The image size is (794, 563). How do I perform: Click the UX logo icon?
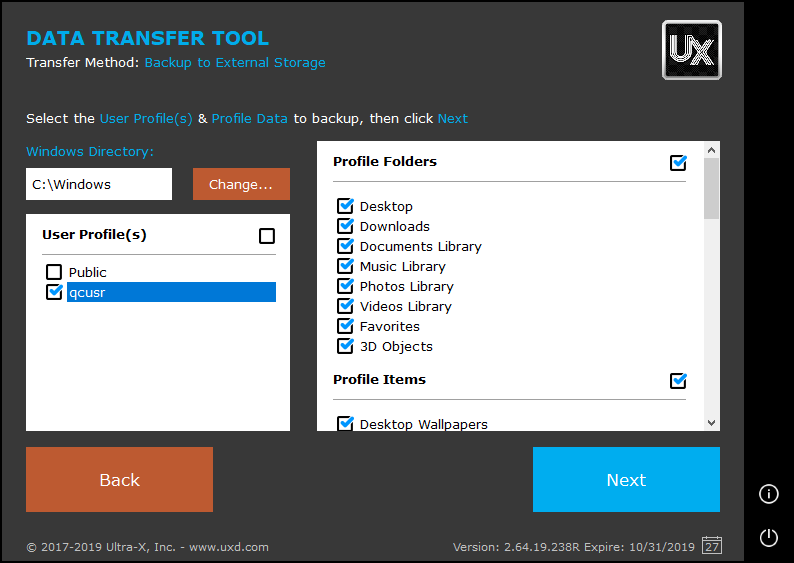coord(691,50)
